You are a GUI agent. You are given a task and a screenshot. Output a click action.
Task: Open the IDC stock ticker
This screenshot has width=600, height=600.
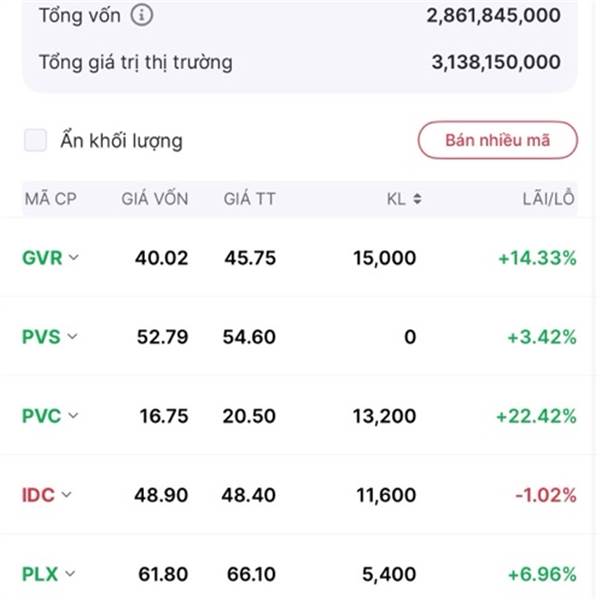(x=38, y=494)
